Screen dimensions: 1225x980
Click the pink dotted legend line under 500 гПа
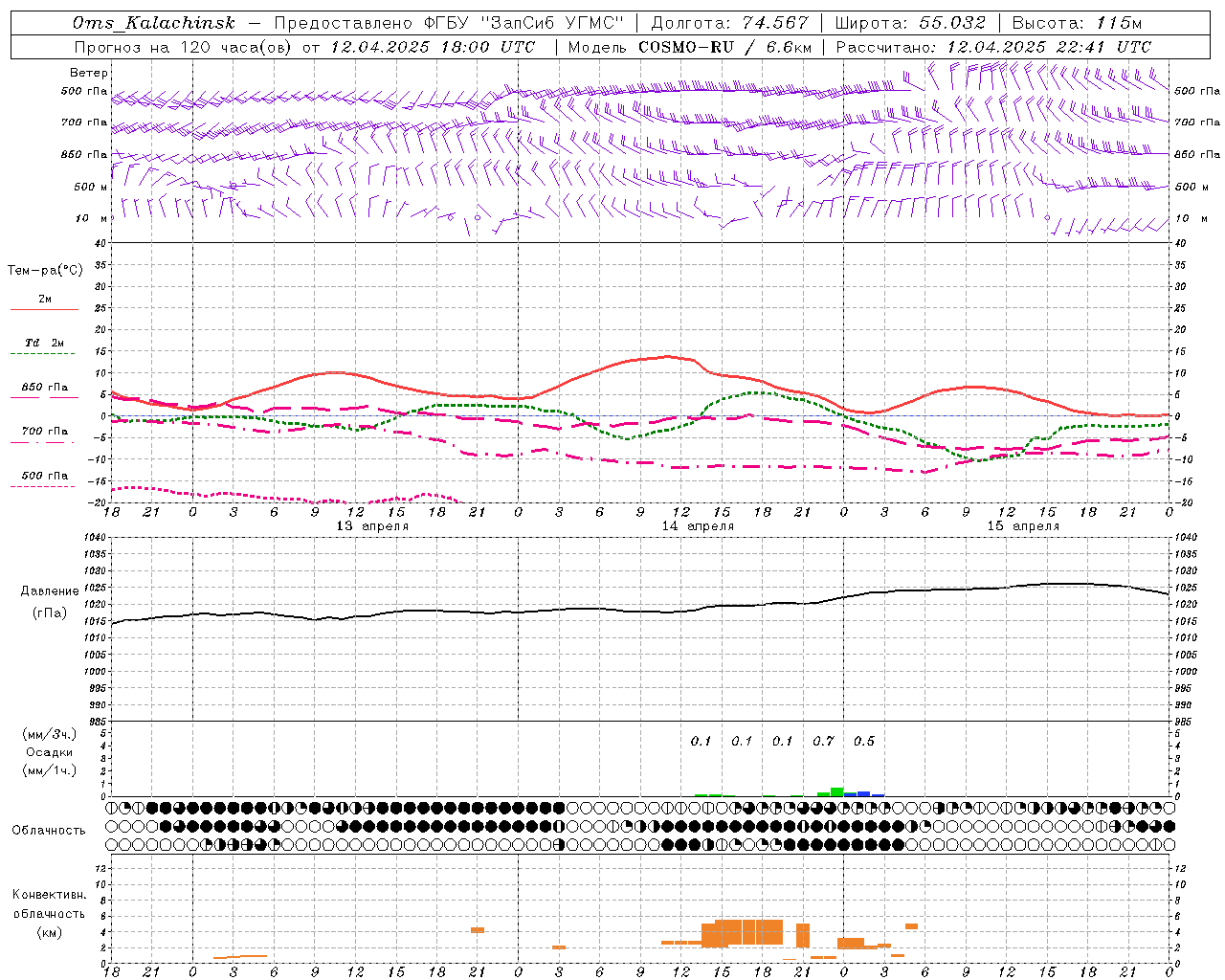pos(42,487)
